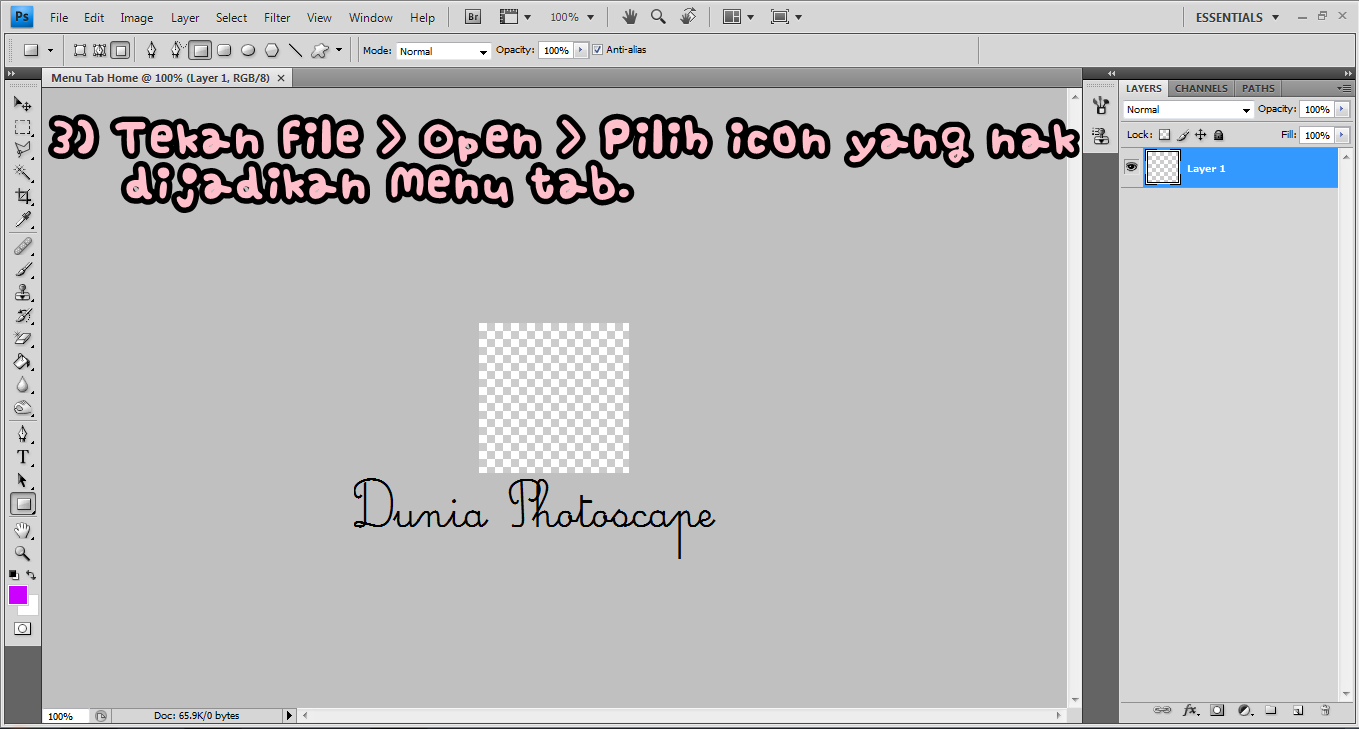Click the status bar zoom percentage field

click(x=65, y=716)
